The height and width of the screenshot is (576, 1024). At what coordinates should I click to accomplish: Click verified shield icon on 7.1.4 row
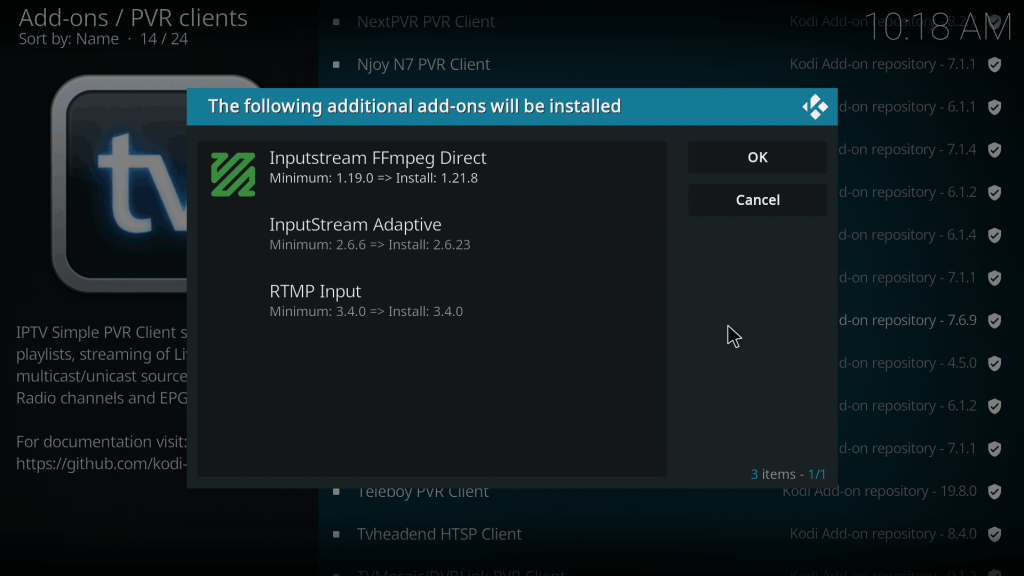point(994,150)
